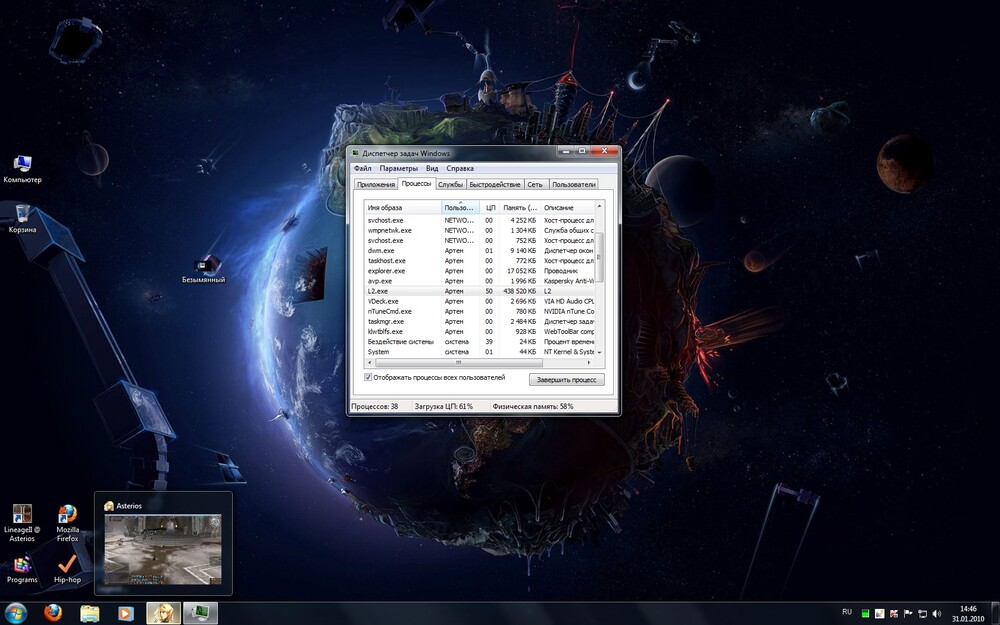Select the nTuneCmd.exe process row
This screenshot has width=1000, height=625.
click(x=480, y=311)
